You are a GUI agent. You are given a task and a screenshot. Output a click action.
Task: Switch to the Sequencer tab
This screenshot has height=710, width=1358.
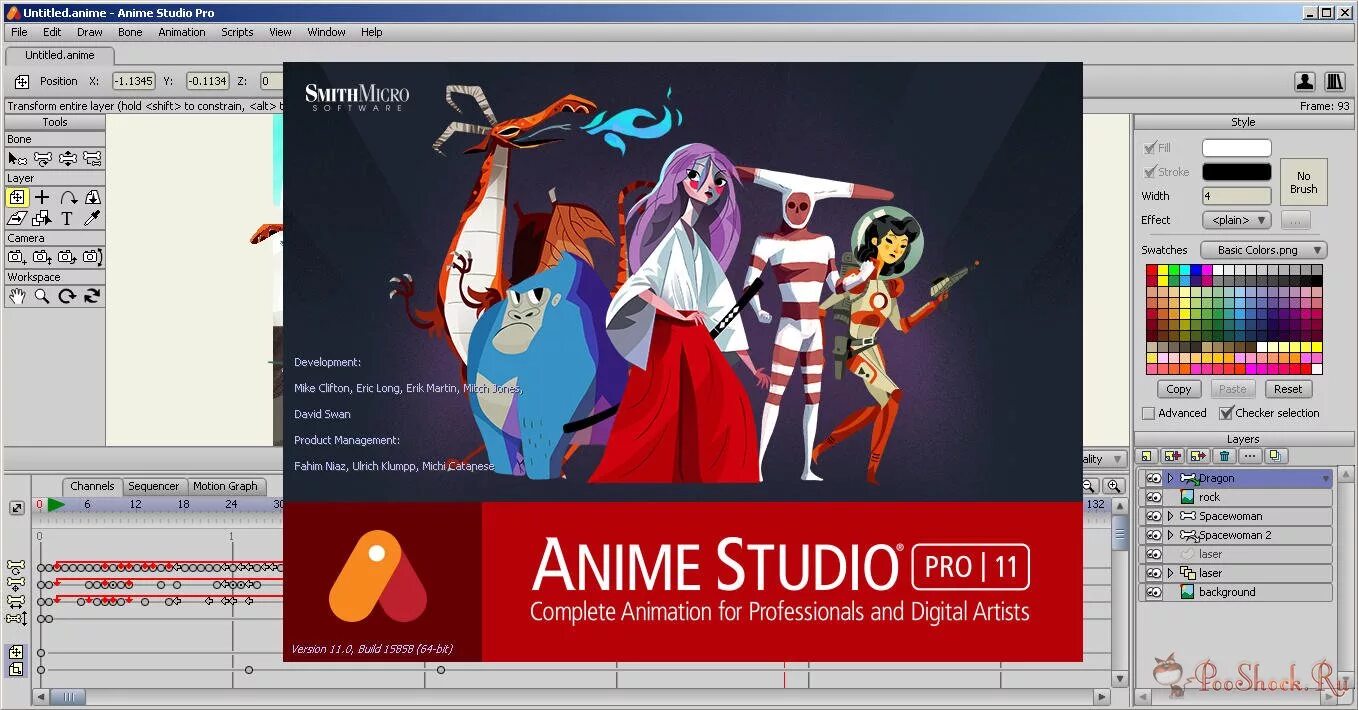point(153,486)
